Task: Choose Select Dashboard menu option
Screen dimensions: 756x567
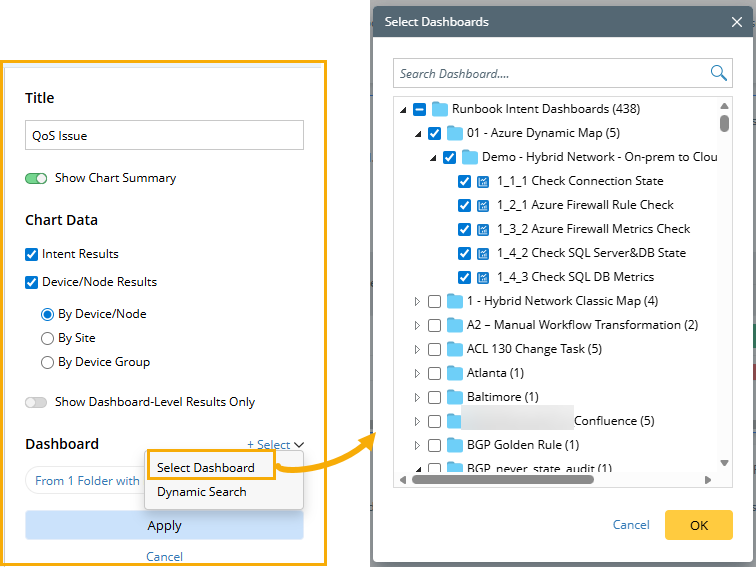Action: pos(206,467)
